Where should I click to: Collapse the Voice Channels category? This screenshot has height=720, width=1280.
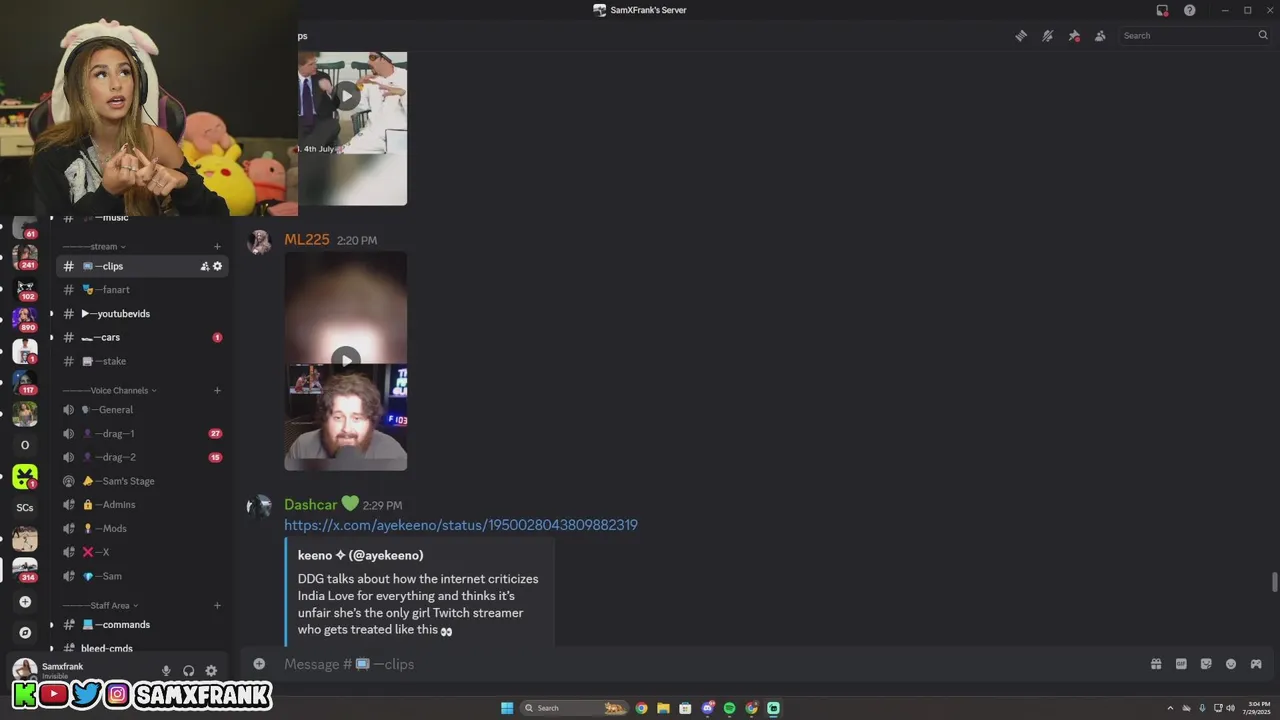coord(110,391)
